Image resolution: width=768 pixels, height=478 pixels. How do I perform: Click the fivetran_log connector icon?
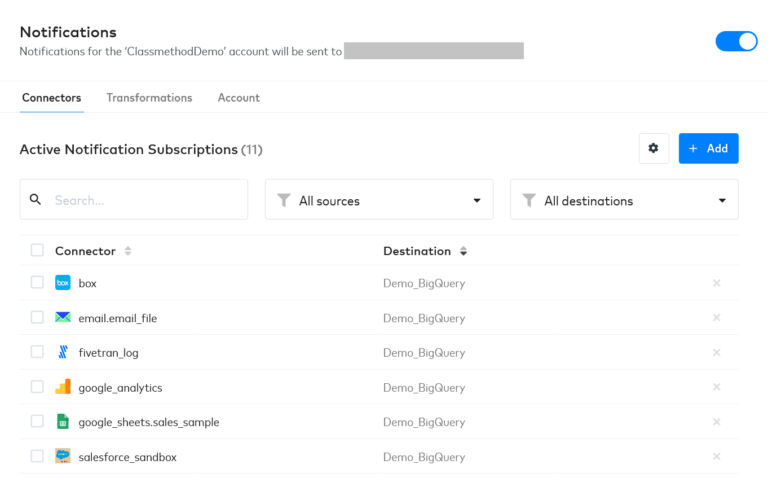[x=63, y=352]
